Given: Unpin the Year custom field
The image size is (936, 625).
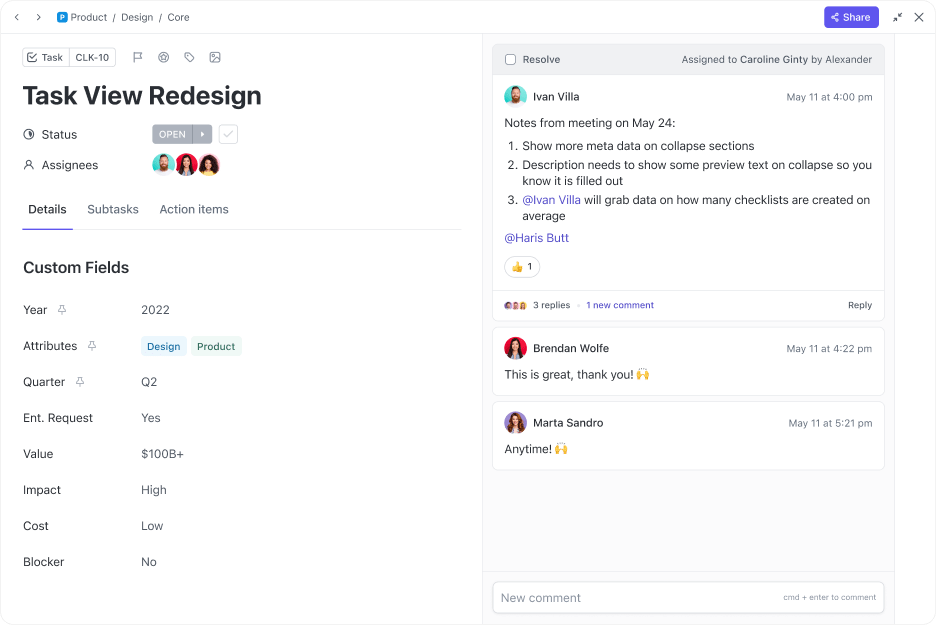Looking at the screenshot, I should [60, 310].
